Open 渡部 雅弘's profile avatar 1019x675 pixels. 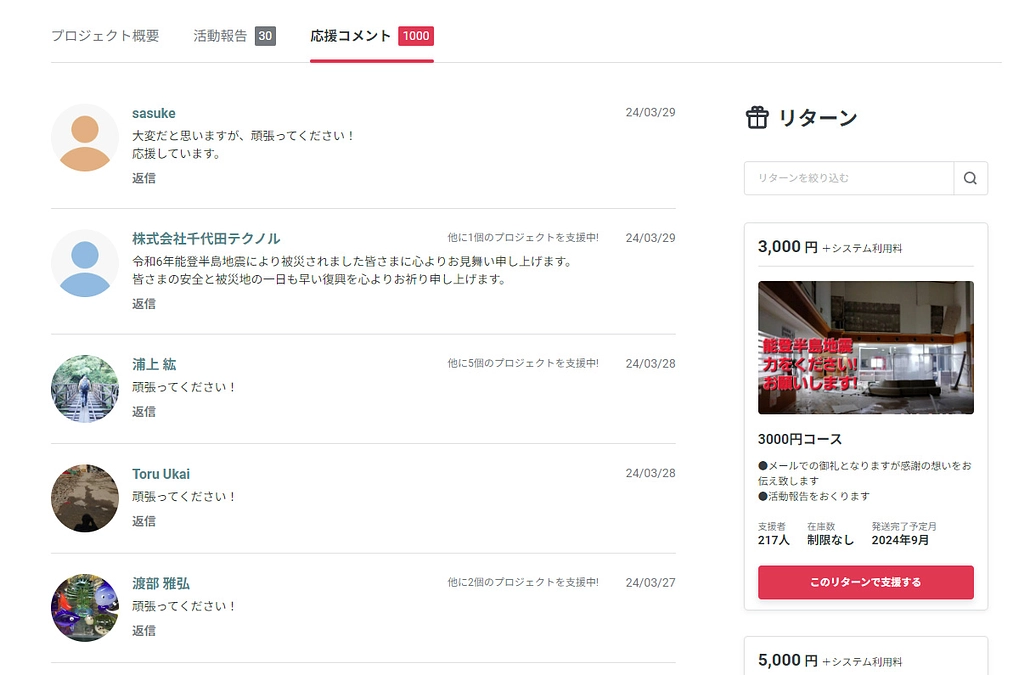84,607
